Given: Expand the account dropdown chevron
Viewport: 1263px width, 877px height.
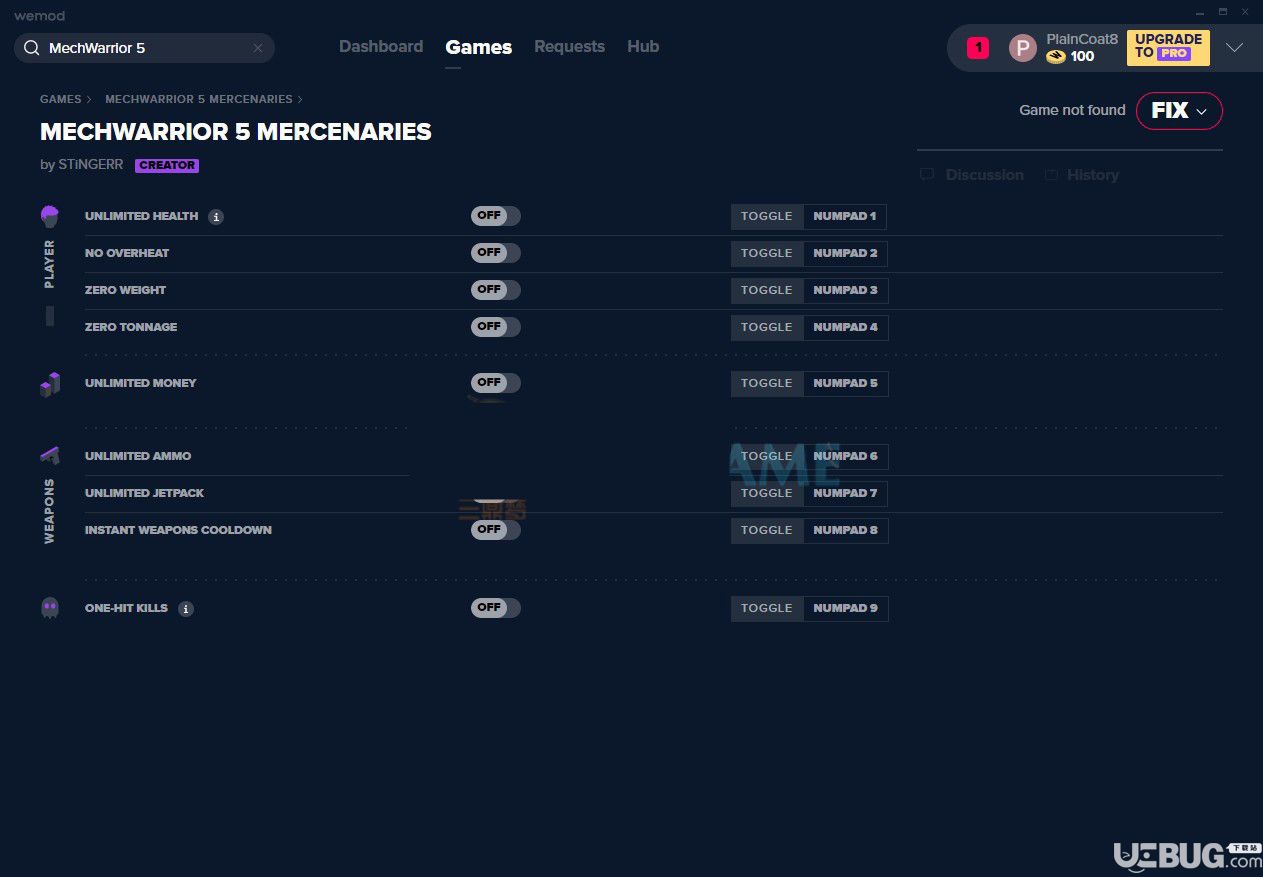Looking at the screenshot, I should [1235, 47].
